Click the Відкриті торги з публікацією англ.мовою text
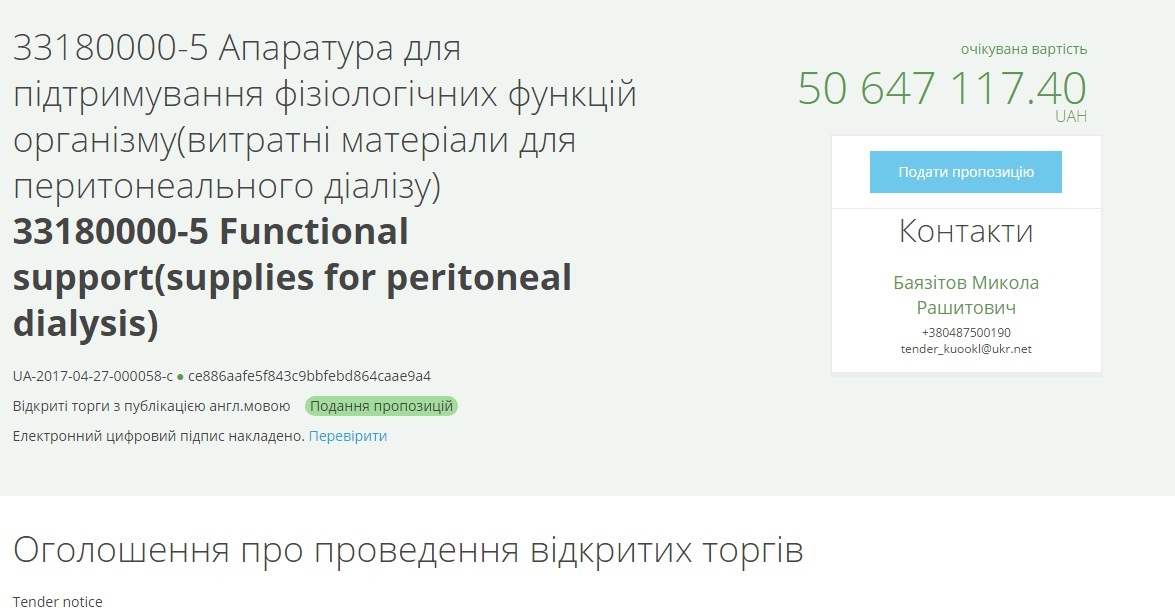This screenshot has height=608, width=1175. coord(152,406)
